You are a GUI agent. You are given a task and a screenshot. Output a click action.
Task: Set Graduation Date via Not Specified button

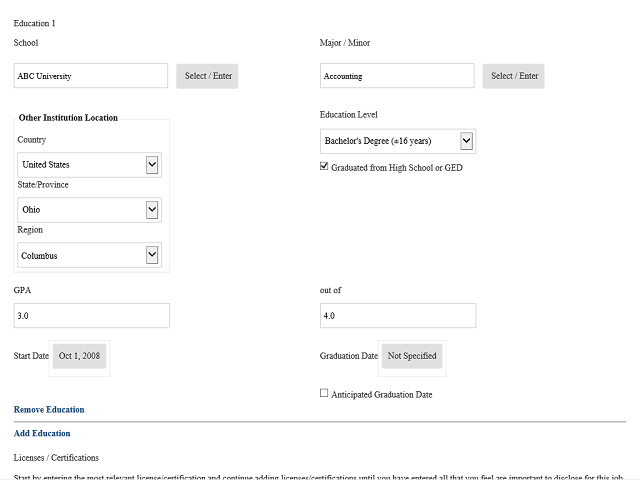412,356
